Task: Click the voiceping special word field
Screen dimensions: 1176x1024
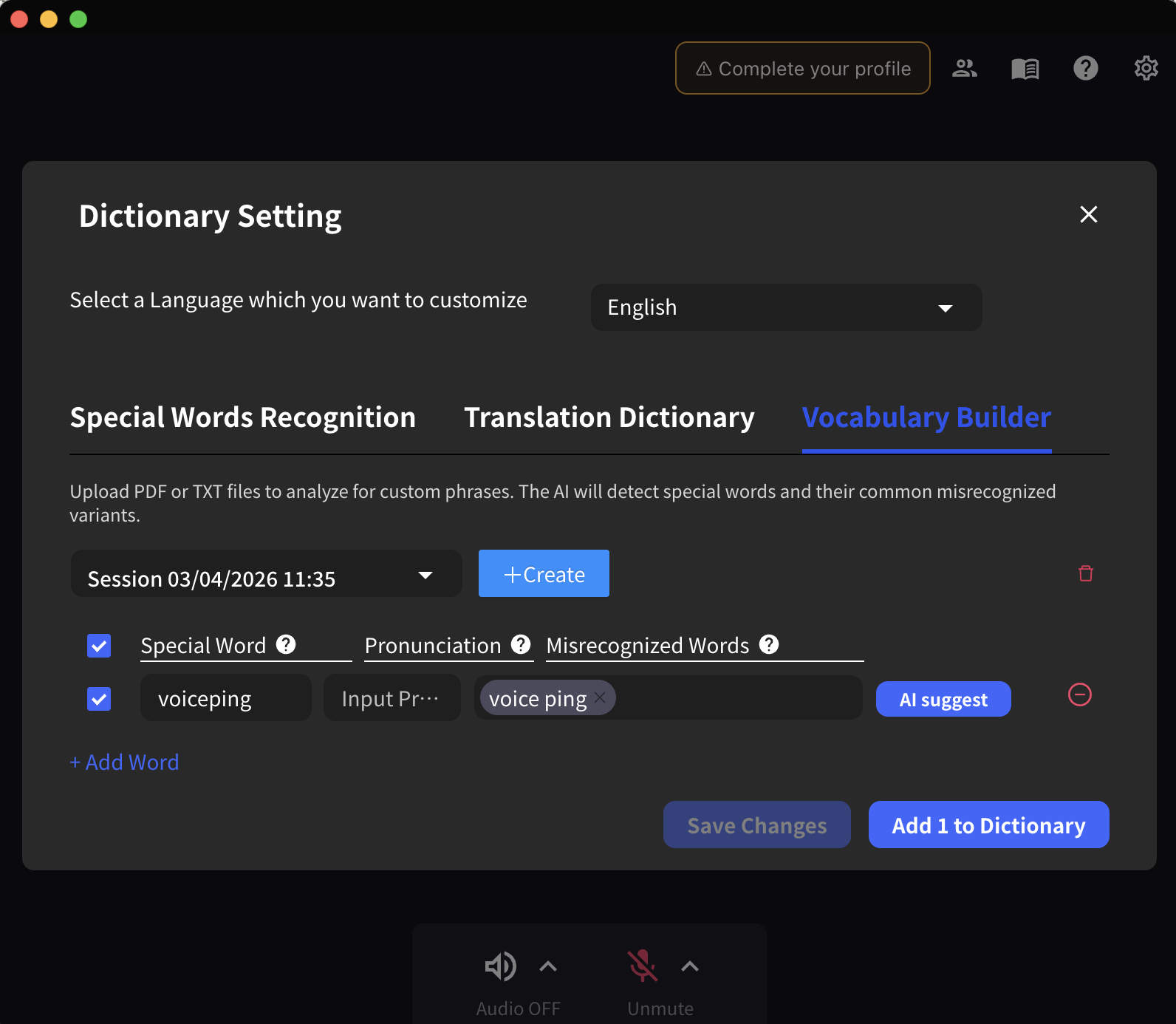Action: (226, 697)
